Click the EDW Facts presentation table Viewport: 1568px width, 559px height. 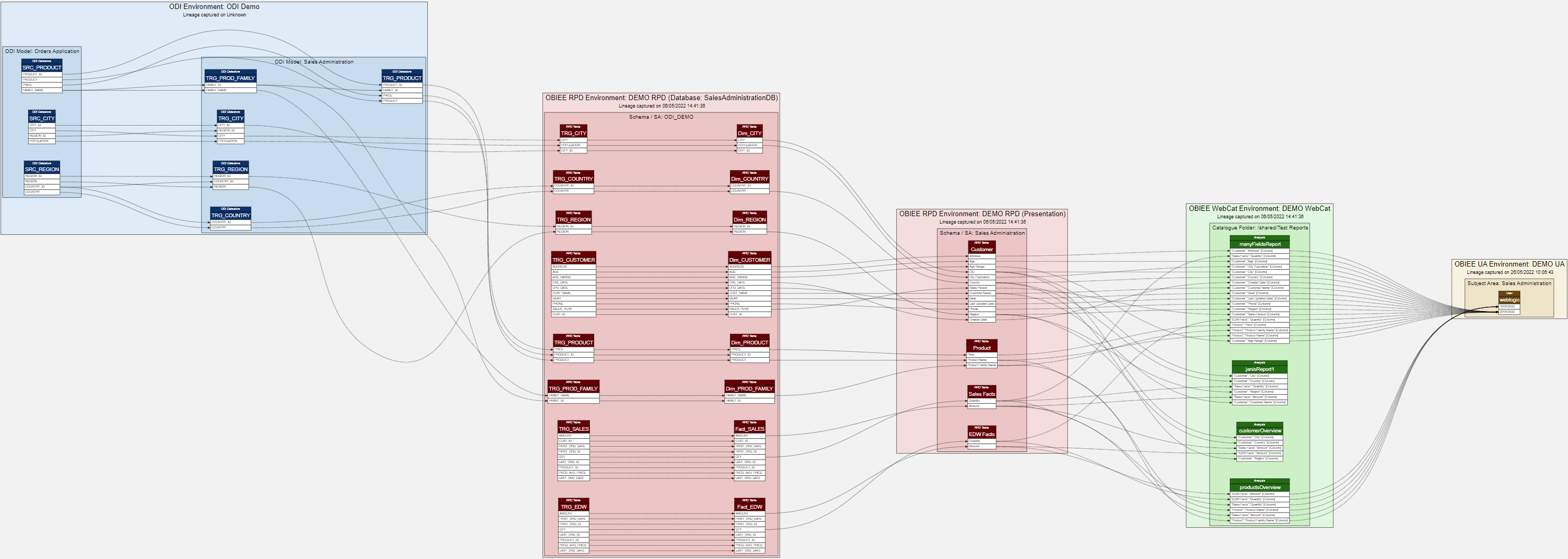[981, 434]
